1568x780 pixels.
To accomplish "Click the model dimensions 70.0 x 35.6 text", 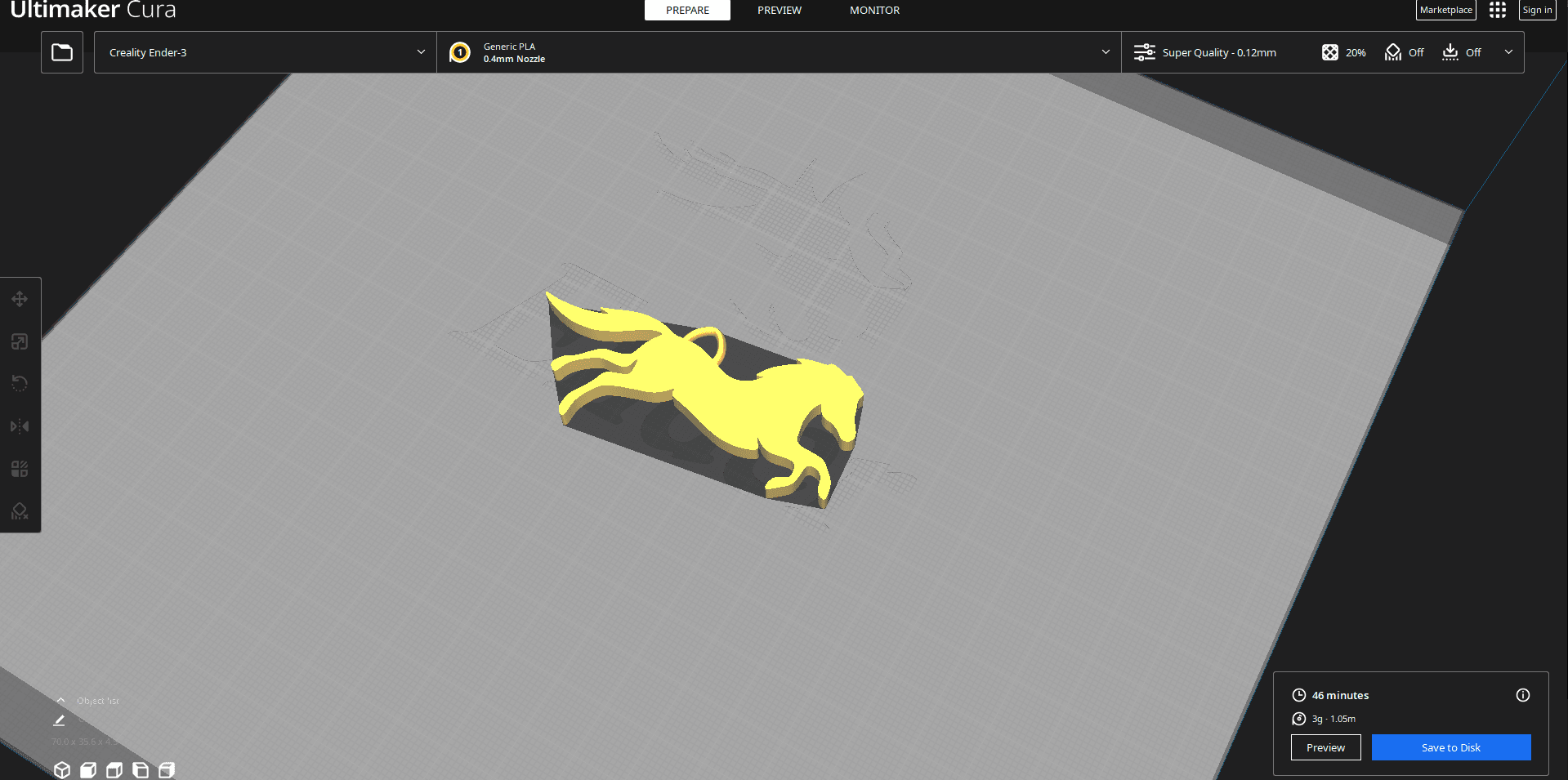I will [85, 742].
